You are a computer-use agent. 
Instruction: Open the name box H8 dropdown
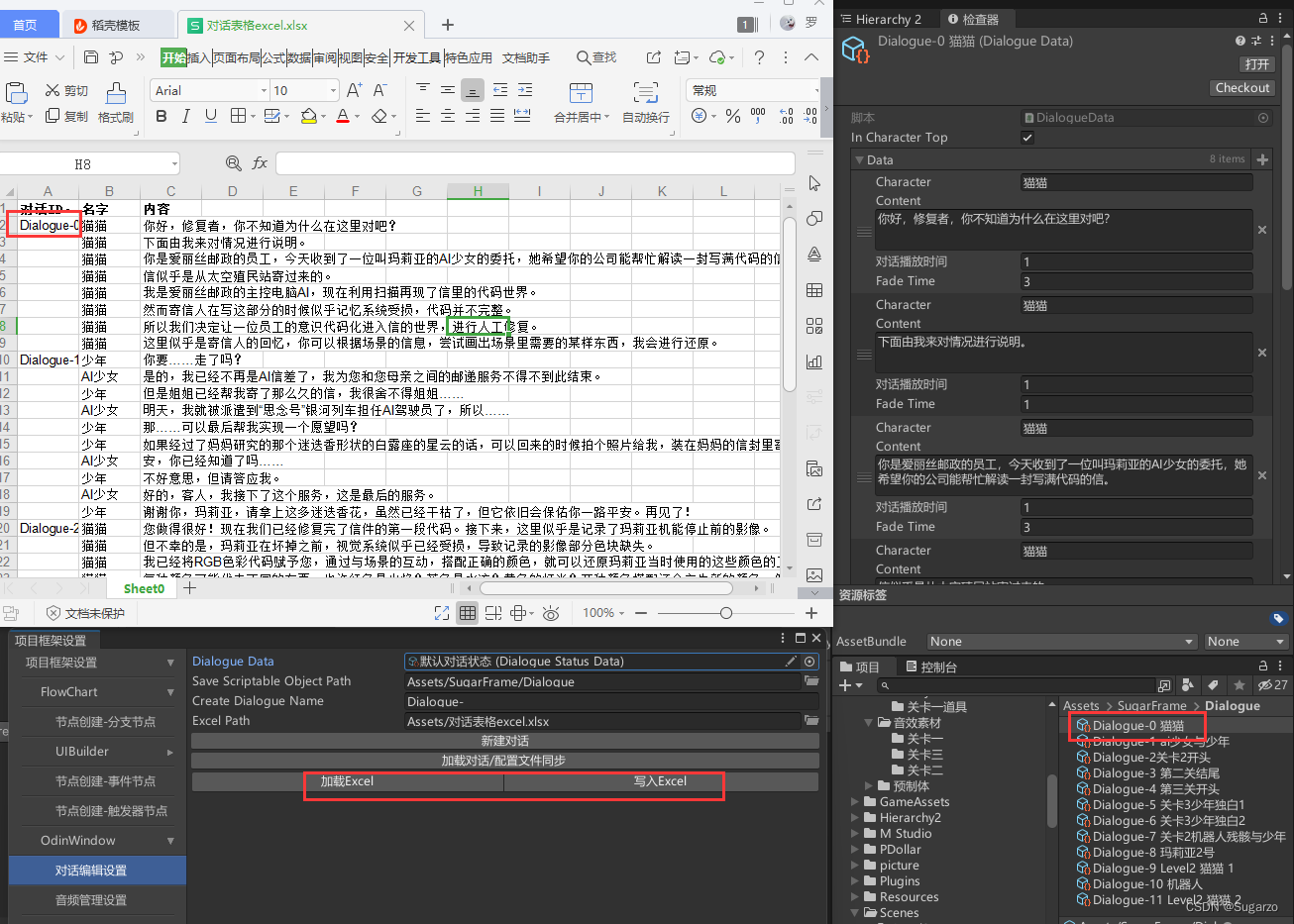(174, 163)
